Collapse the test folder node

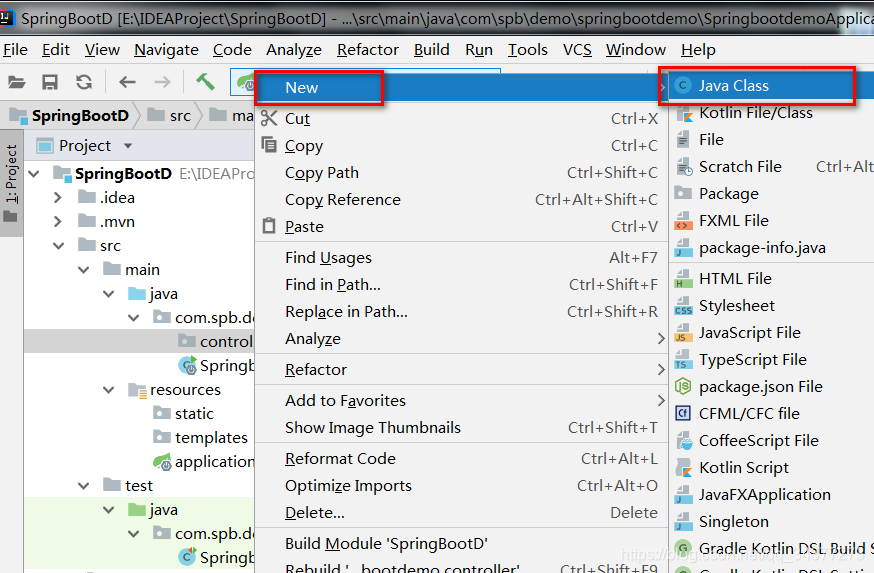84,486
